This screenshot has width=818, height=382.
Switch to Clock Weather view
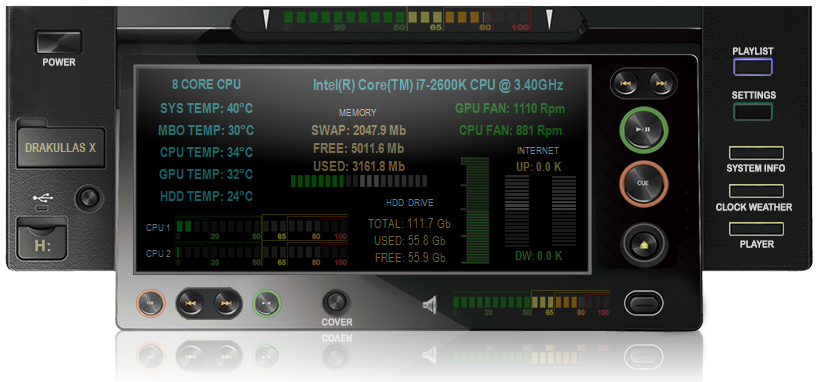point(756,191)
